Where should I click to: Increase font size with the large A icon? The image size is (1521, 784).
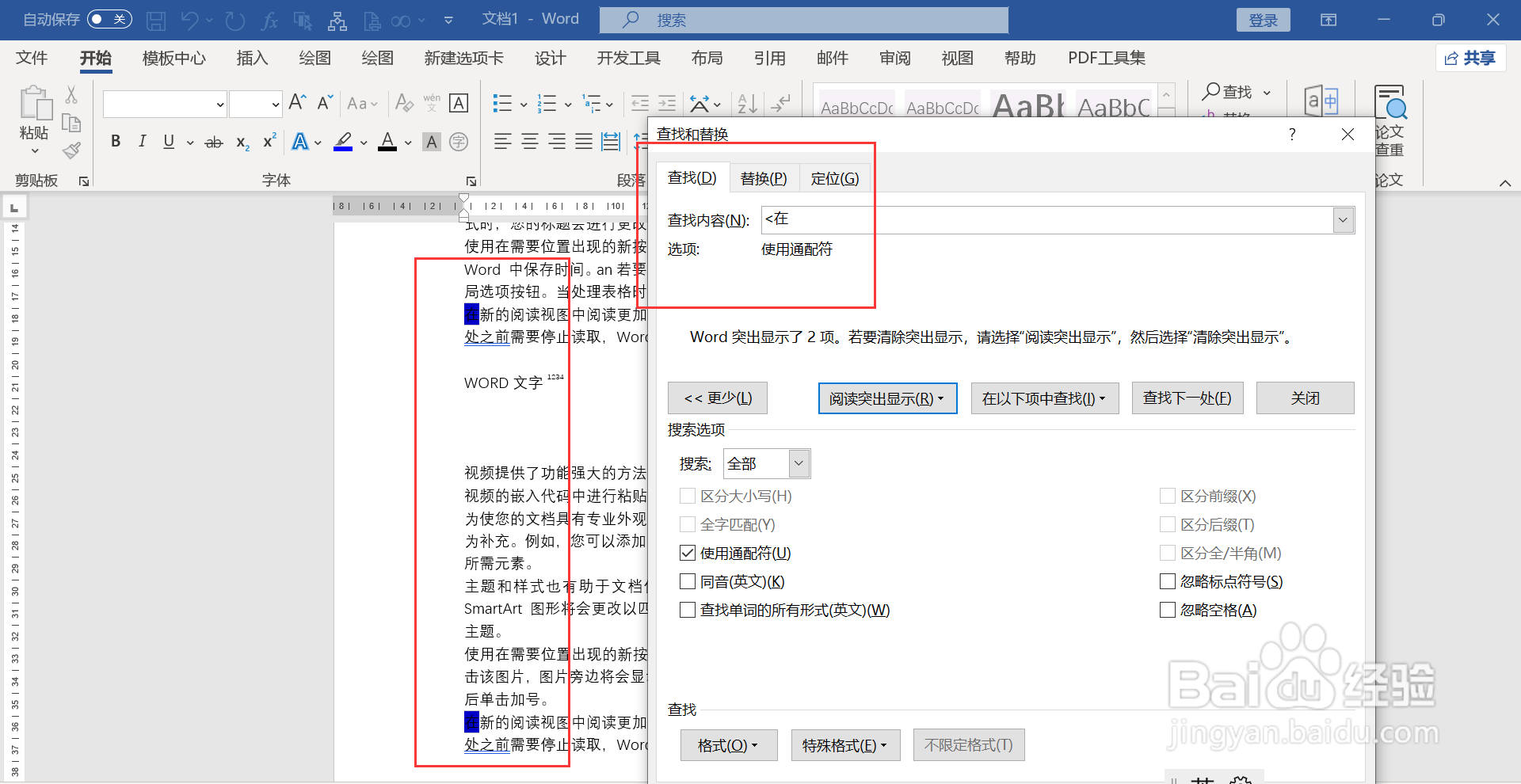pyautogui.click(x=298, y=102)
